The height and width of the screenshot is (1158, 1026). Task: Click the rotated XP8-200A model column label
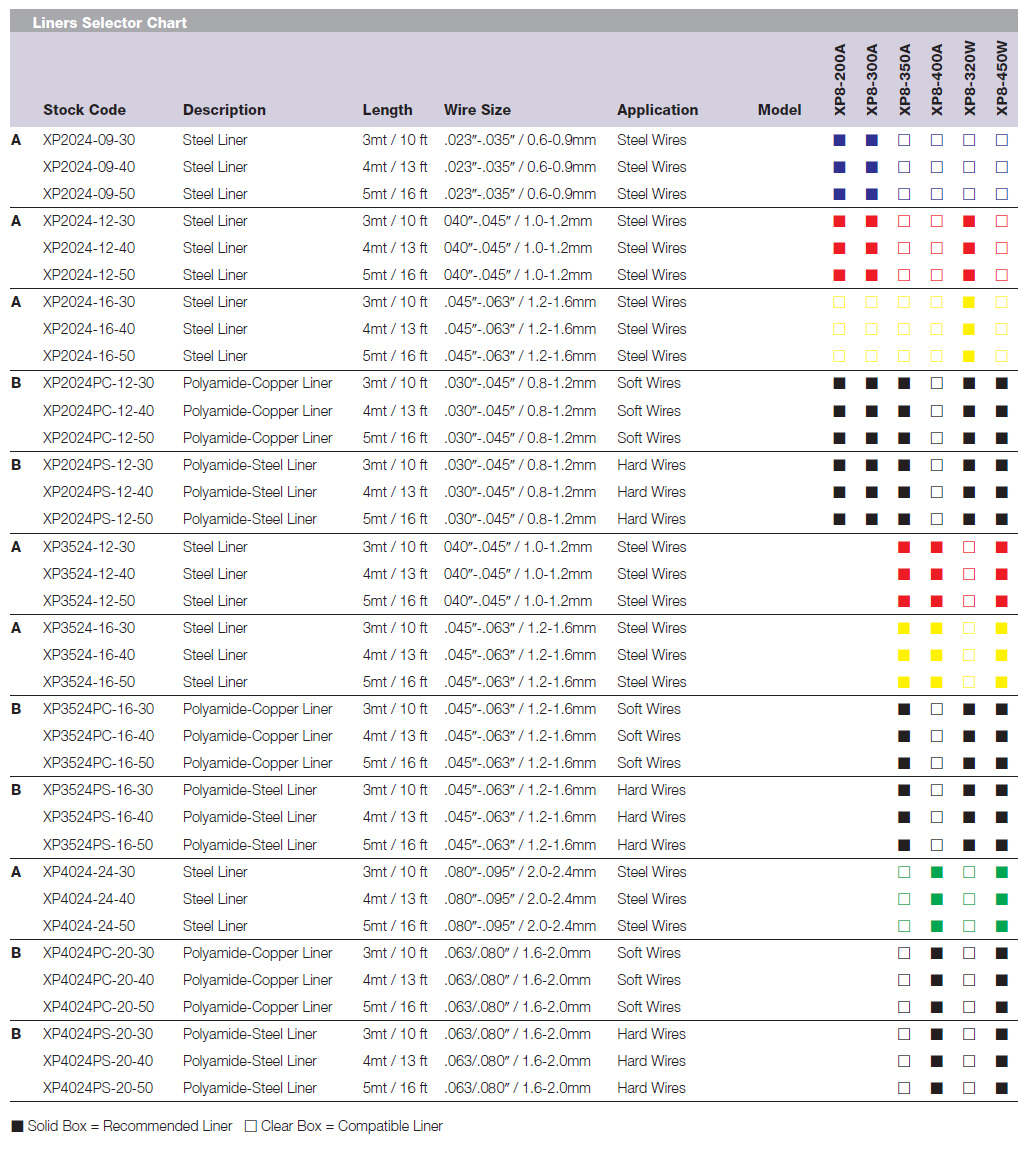coord(840,77)
